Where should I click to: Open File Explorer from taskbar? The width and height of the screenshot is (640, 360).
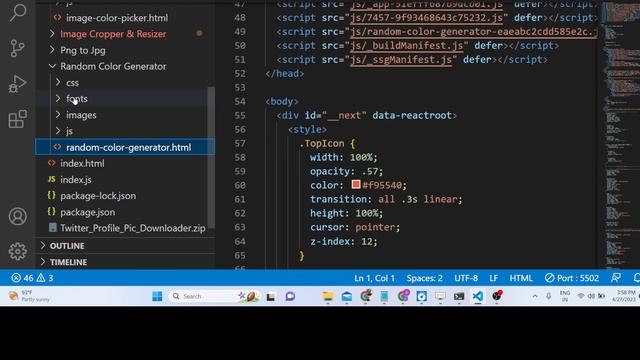328,296
